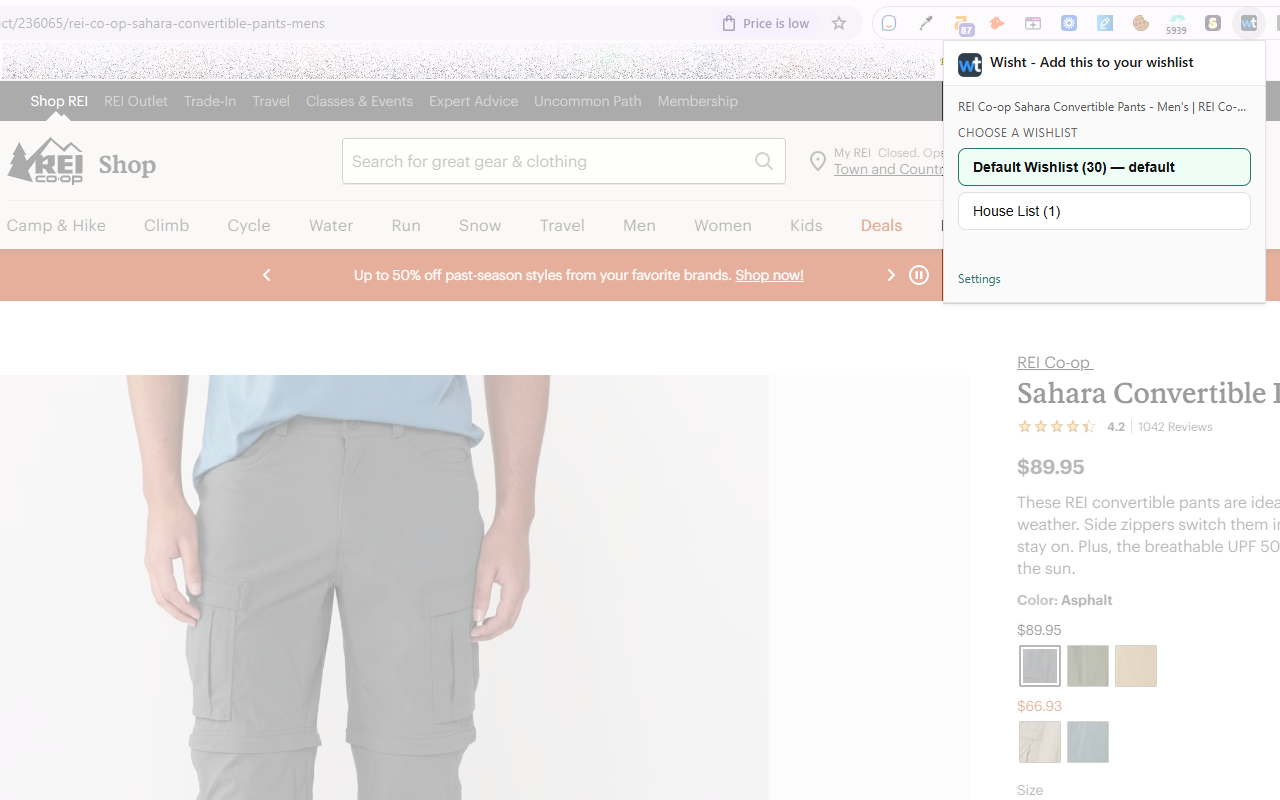Go to previous promo banner

(266, 275)
